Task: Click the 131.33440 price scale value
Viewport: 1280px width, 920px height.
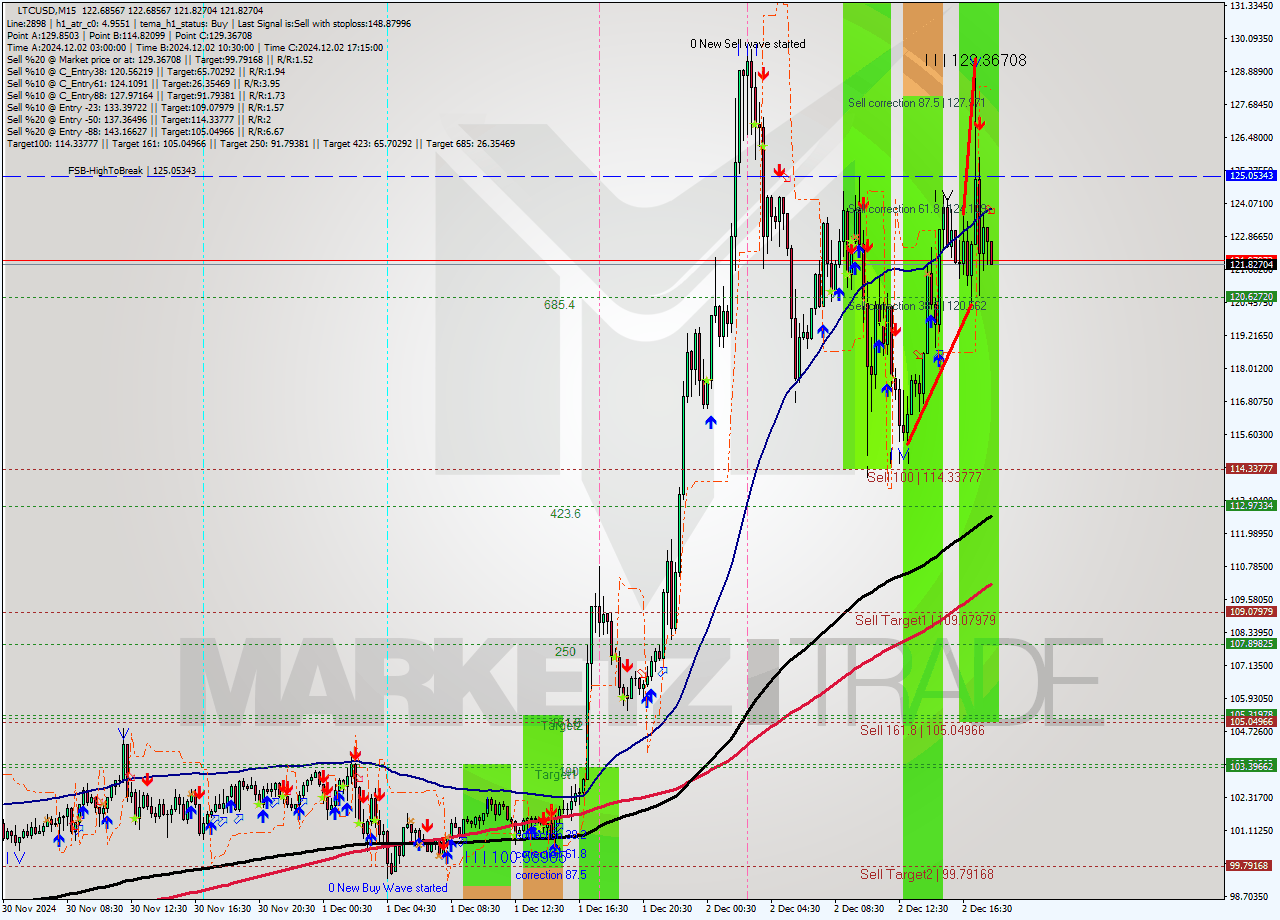Action: click(x=1251, y=6)
